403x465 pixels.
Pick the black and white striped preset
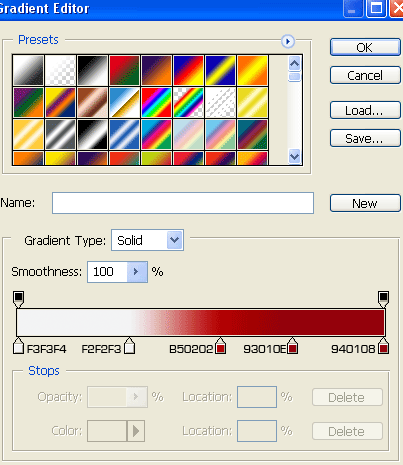click(x=92, y=134)
